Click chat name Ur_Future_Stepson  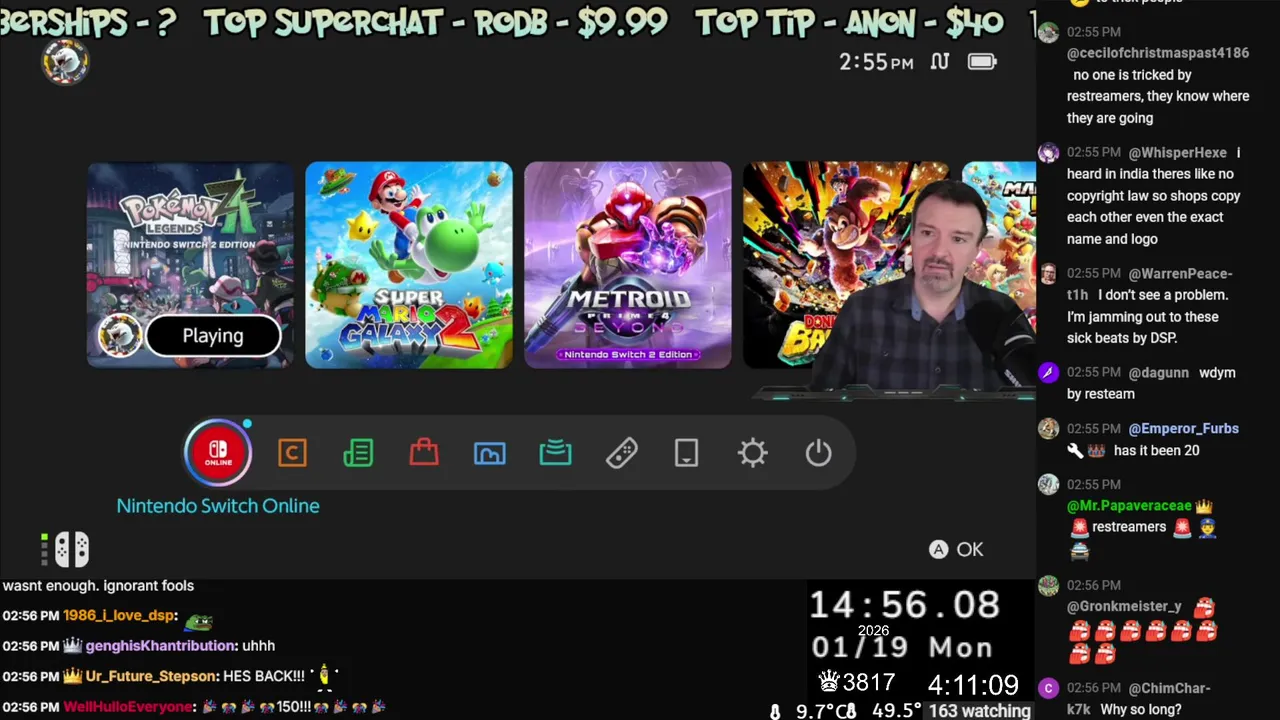click(150, 677)
